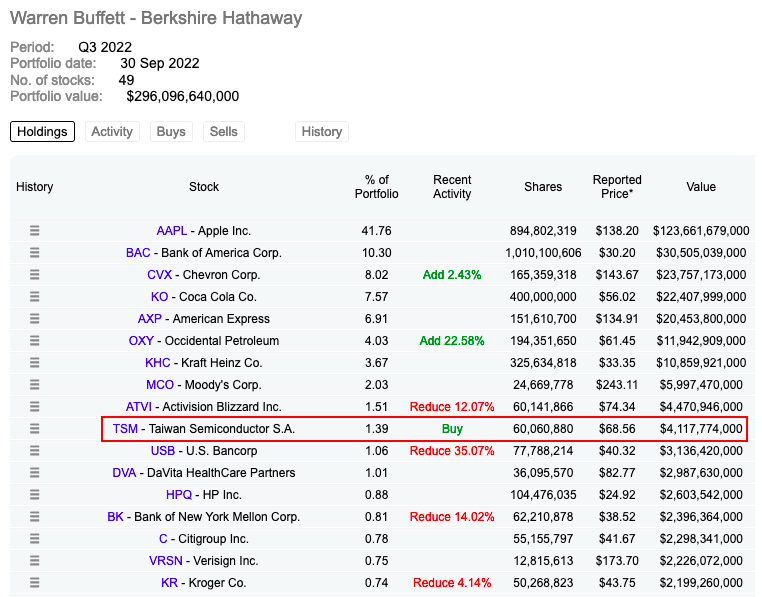Viewport: 762px width, 597px height.
Task: Open history icon for Bank of America row
Action: (35, 253)
